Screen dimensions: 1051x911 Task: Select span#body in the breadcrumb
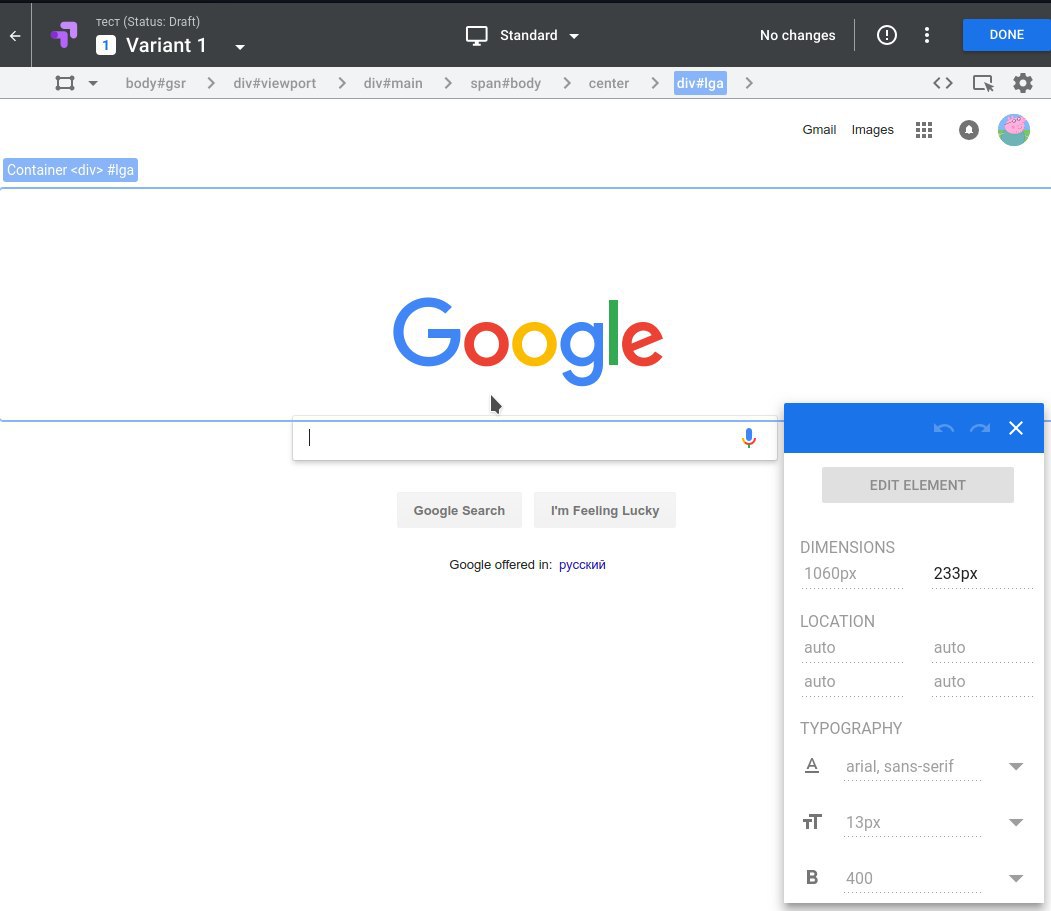point(505,83)
